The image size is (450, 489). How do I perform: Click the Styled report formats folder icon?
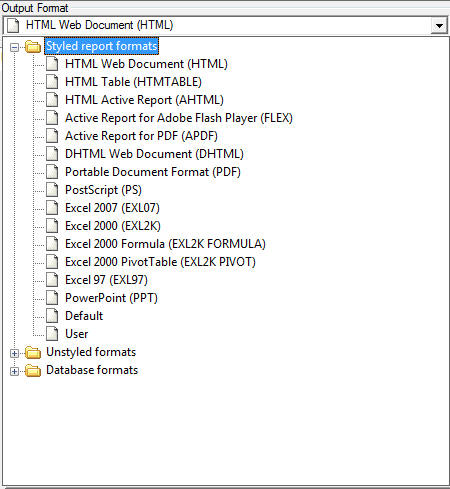click(33, 46)
